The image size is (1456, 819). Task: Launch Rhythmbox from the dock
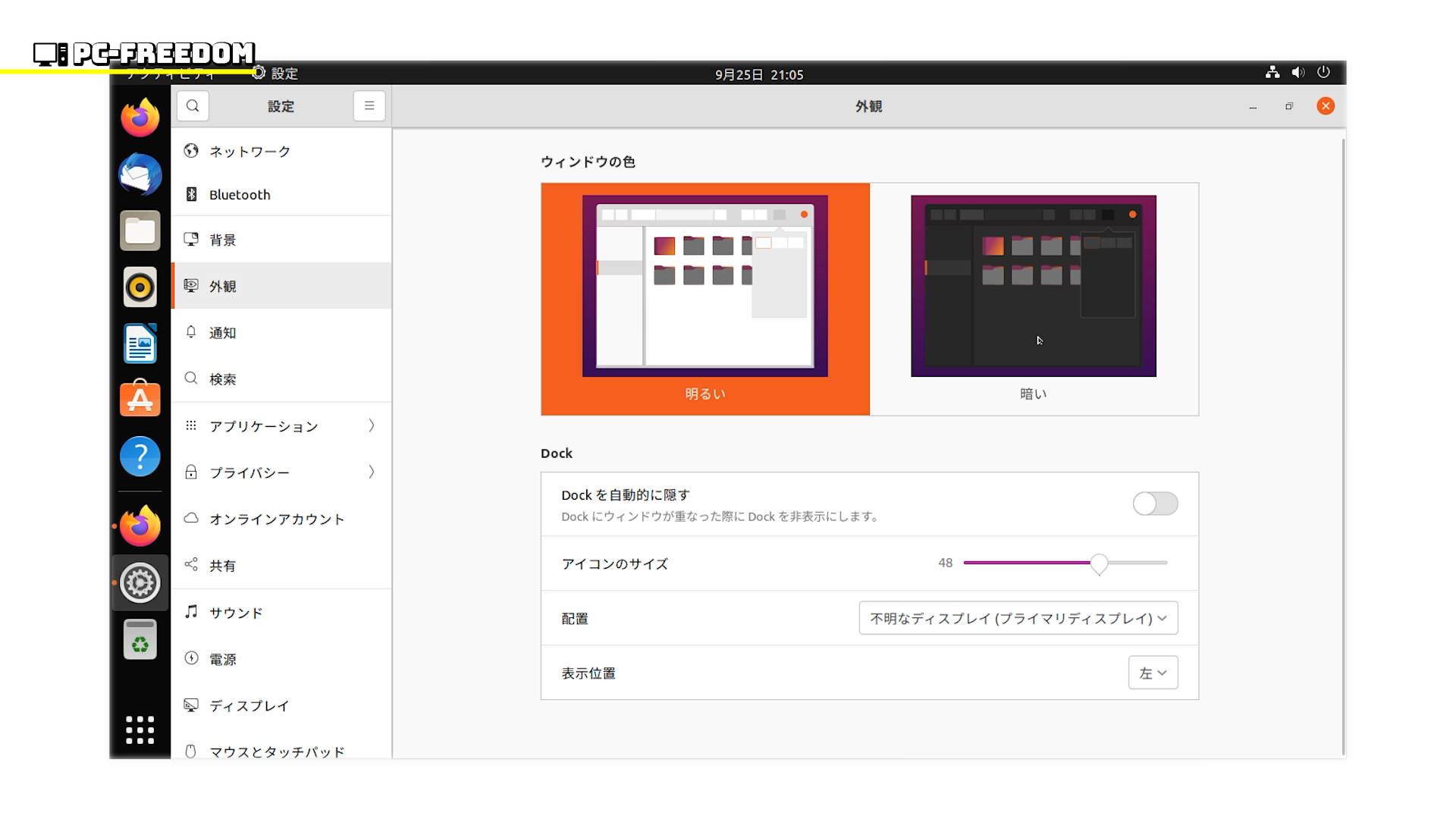click(x=140, y=287)
